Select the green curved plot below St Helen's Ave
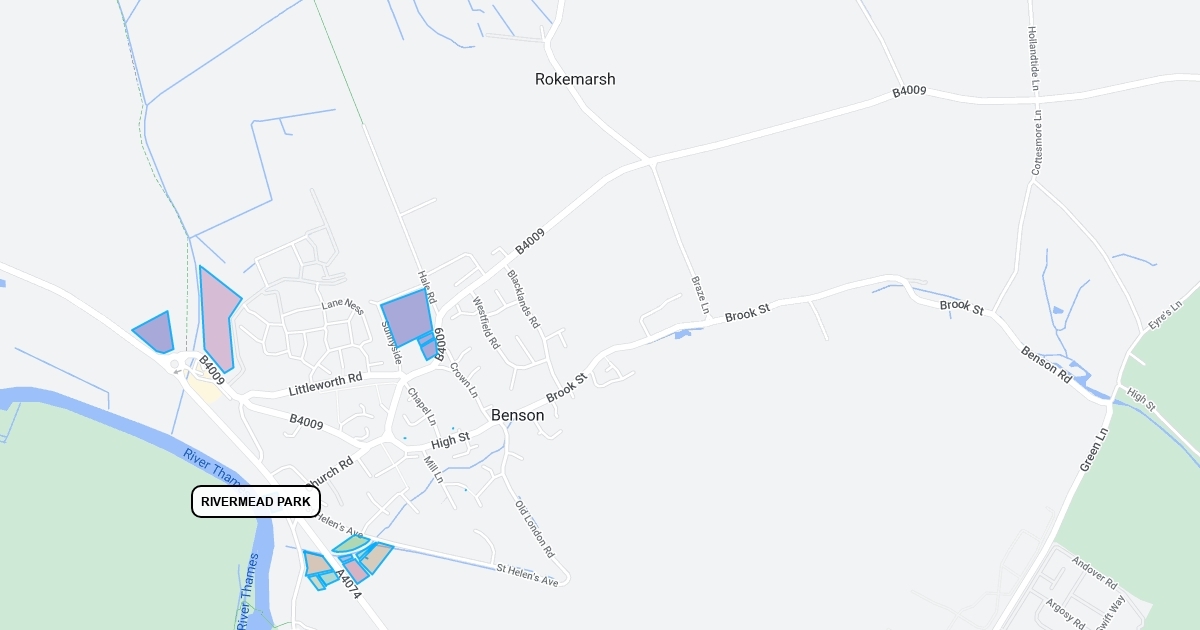Viewport: 1200px width, 630px height. [x=352, y=544]
